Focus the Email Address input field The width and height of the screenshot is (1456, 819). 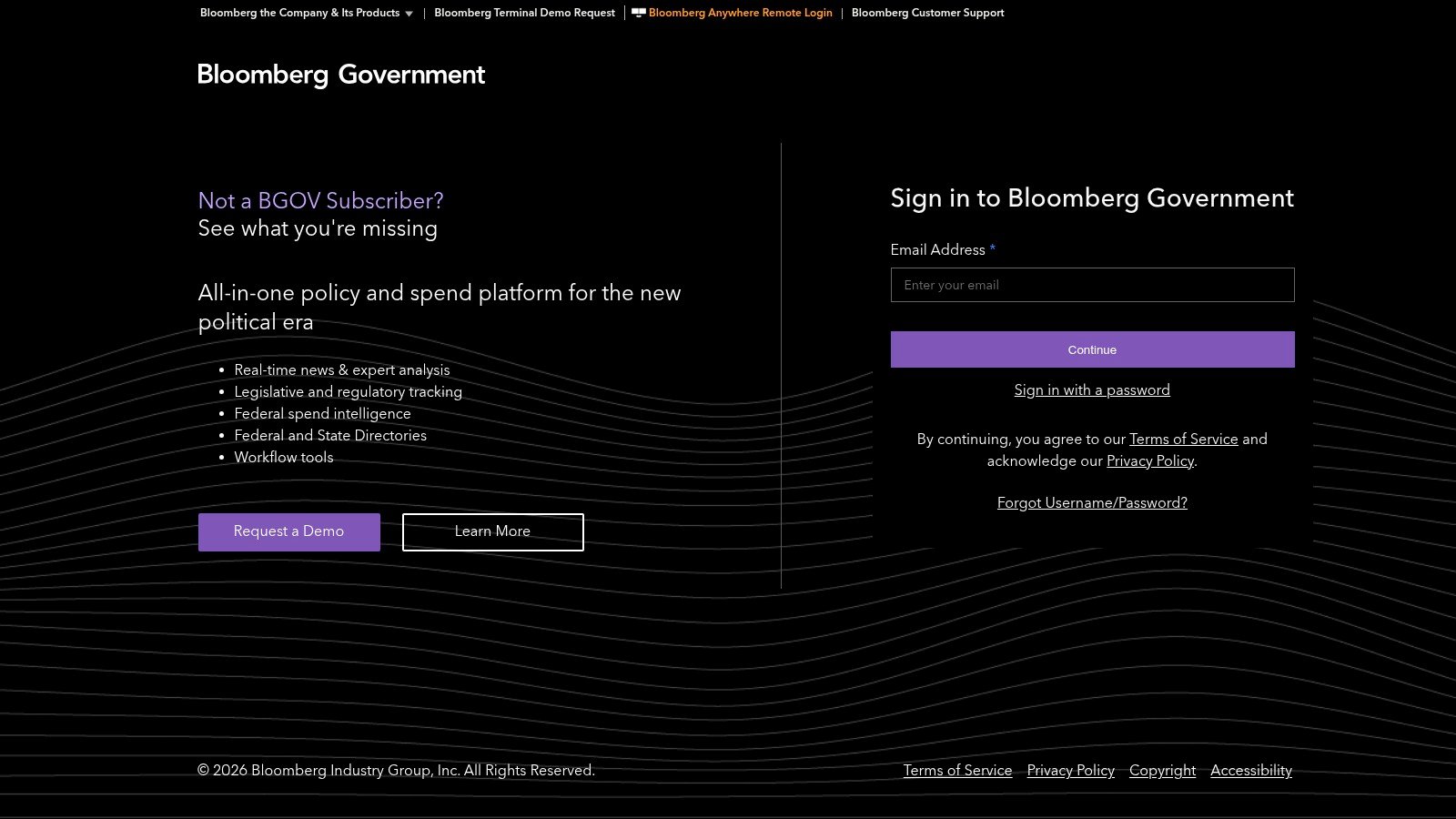(x=1092, y=285)
